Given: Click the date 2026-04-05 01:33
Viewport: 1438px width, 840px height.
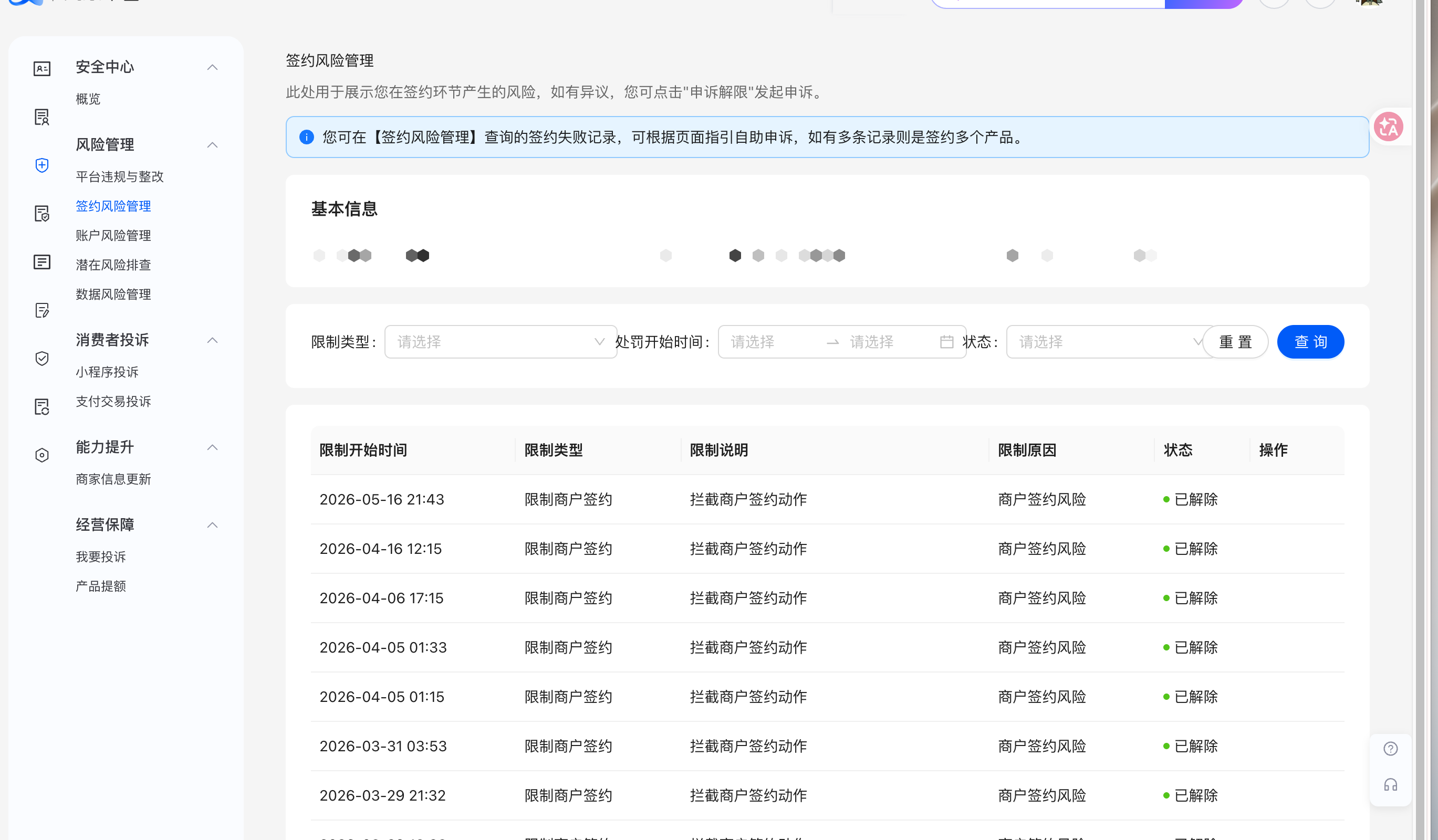Looking at the screenshot, I should click(x=383, y=647).
